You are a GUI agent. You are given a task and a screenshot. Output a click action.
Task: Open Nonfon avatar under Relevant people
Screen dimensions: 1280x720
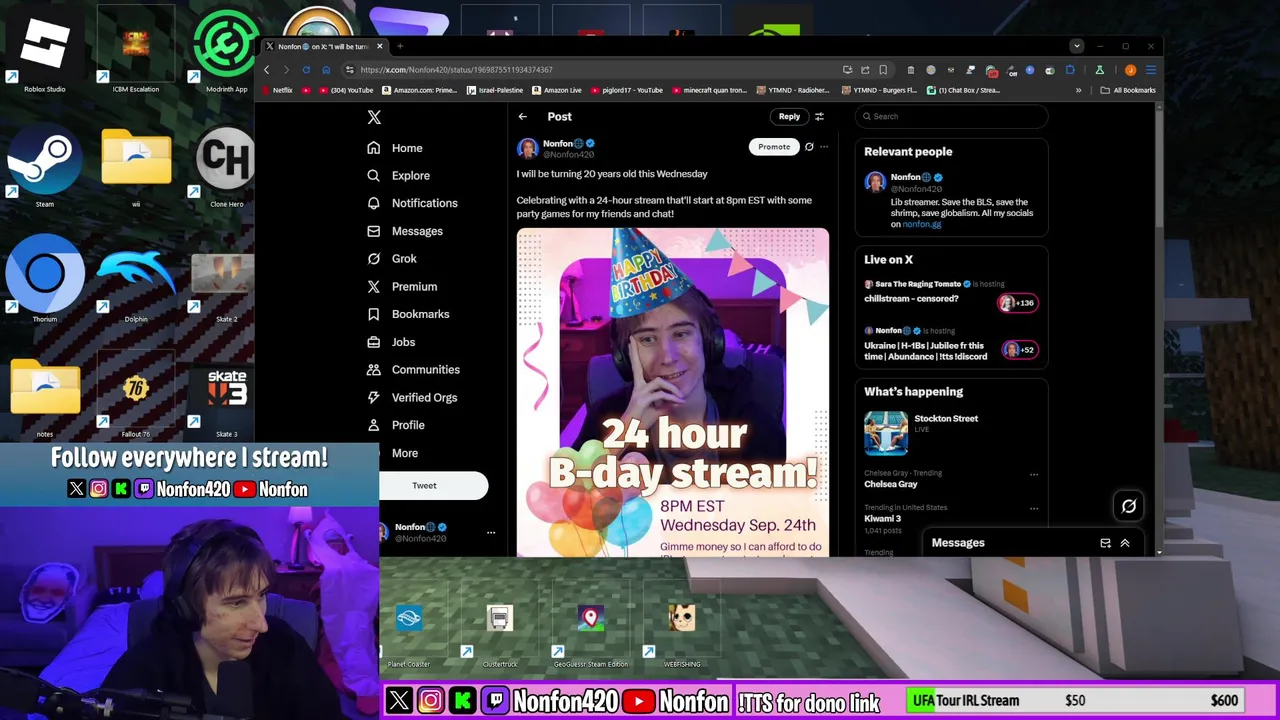875,182
